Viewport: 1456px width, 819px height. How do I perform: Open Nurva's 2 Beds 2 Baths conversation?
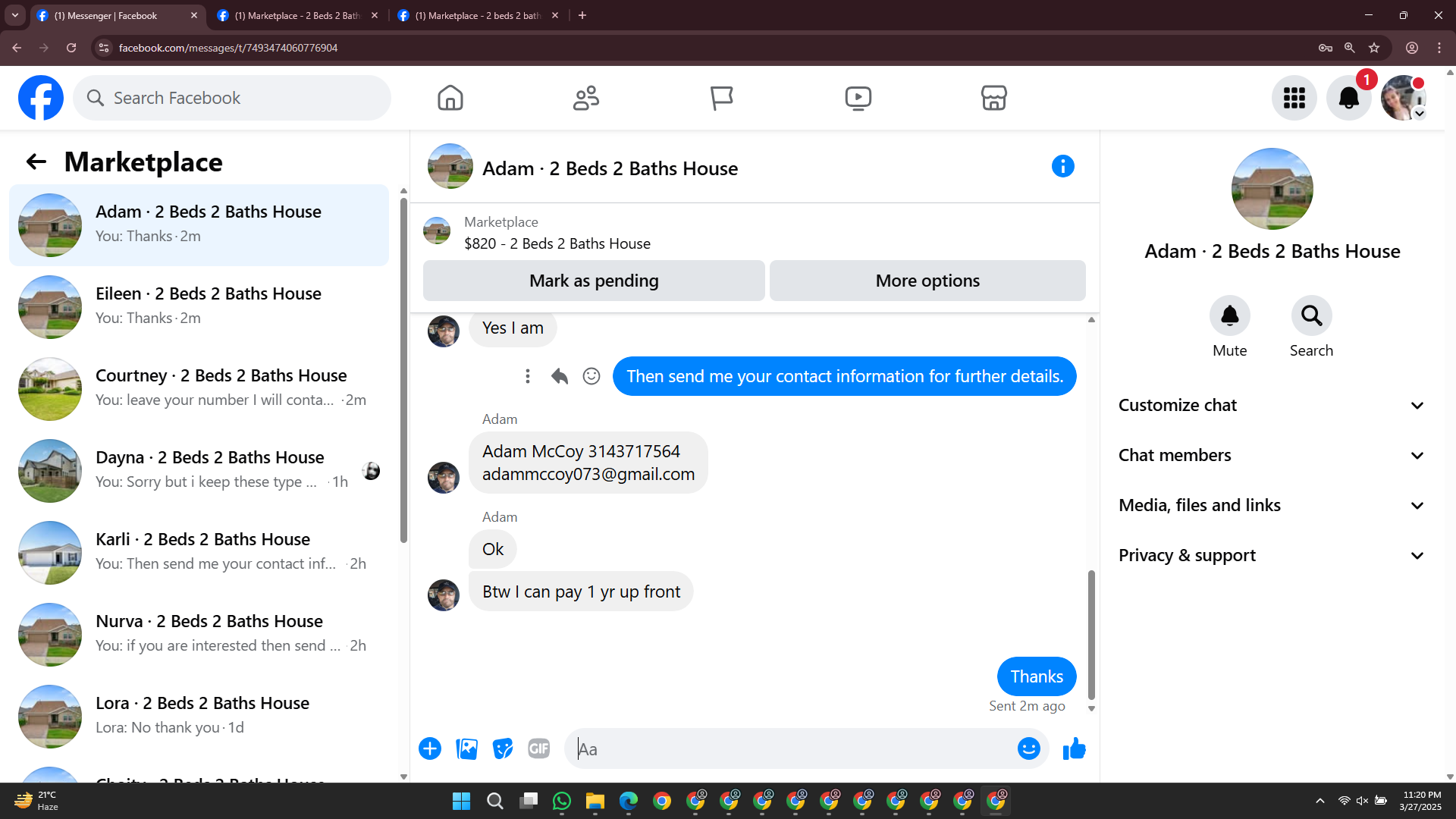point(199,635)
